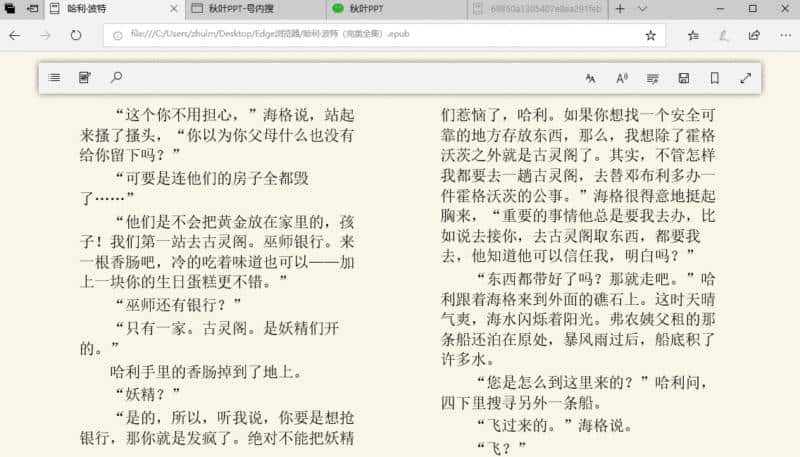Open the favorites hub icon
This screenshot has height=457, width=800.
pos(693,35)
